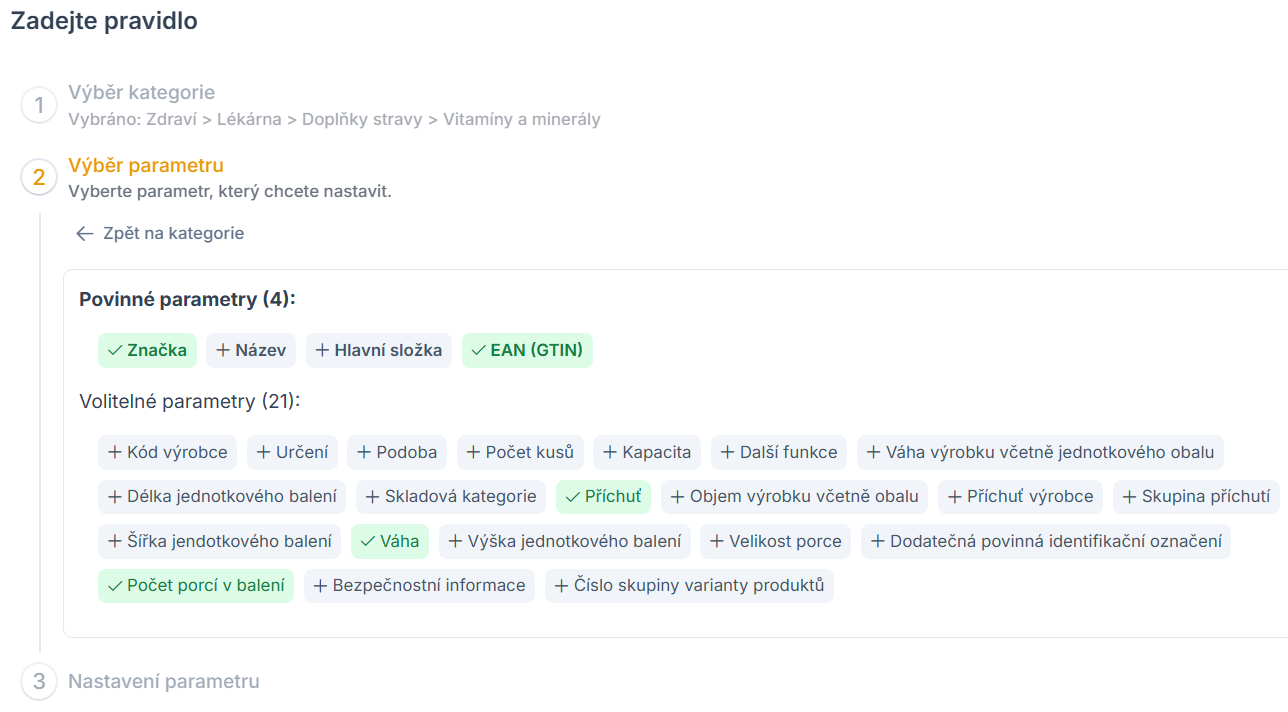Toggle the checked Příchuť parameter
Screen dimensions: 1288x712
(603, 496)
